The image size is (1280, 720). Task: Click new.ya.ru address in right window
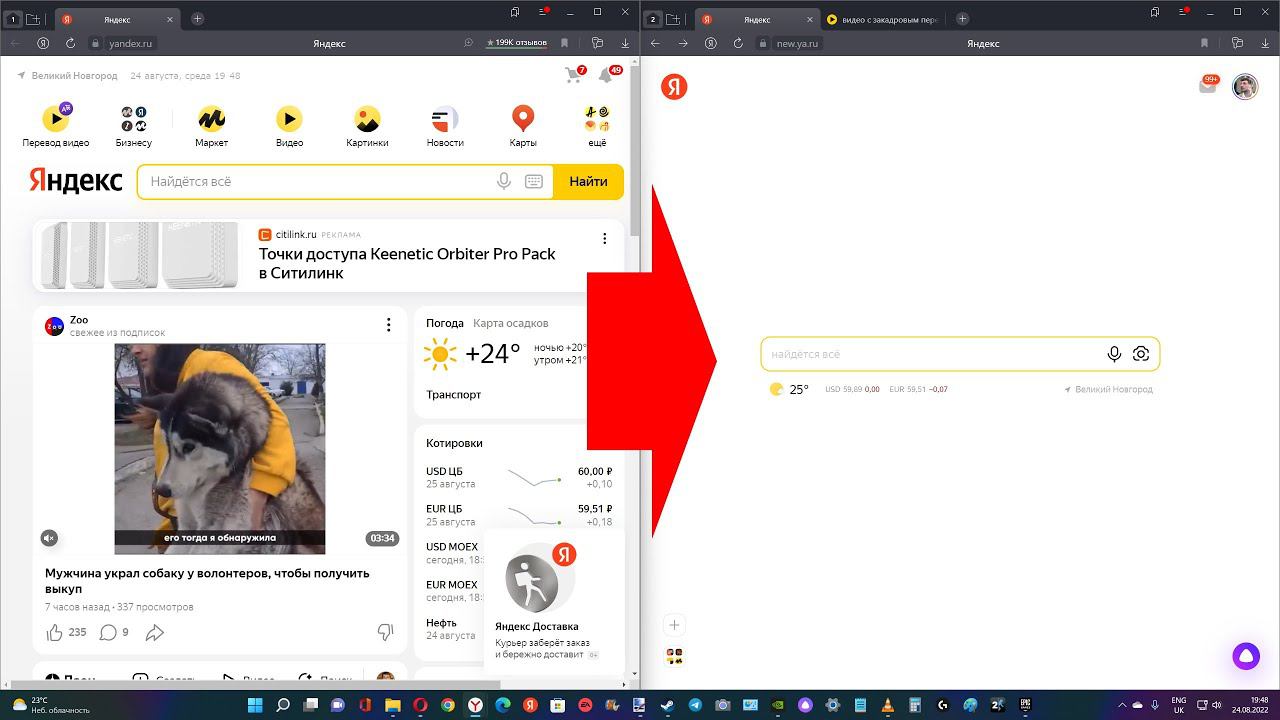797,43
